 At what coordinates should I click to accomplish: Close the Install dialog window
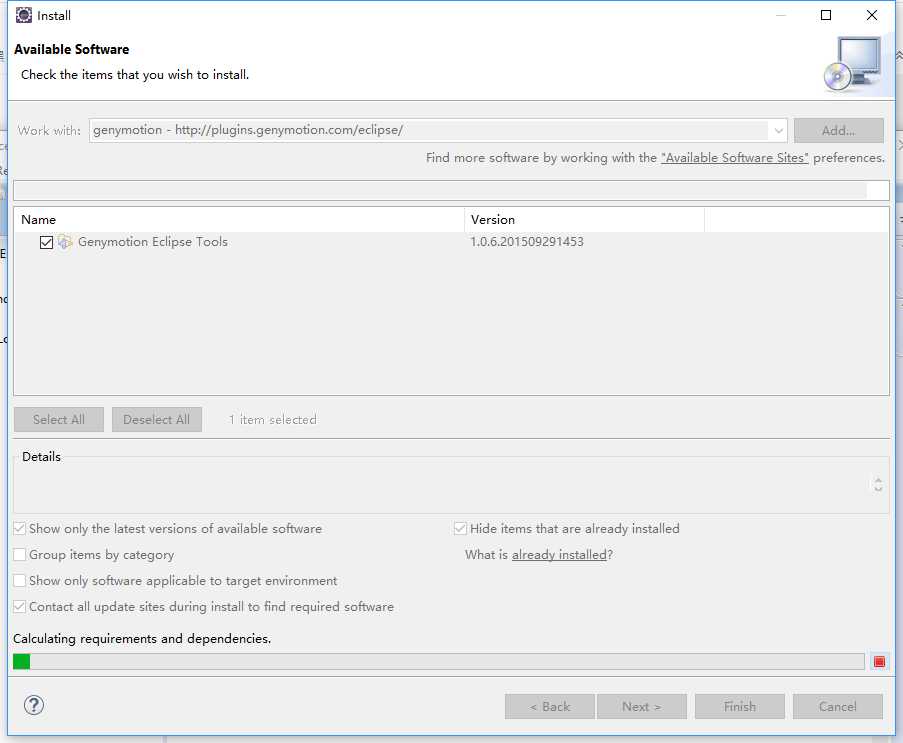tap(872, 16)
